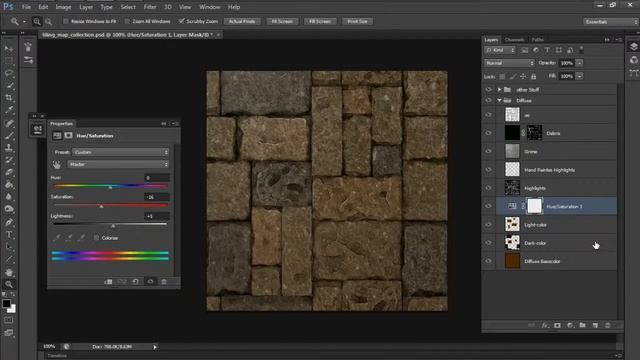
Task: Click lock all icon in Layers
Action: click(x=533, y=76)
